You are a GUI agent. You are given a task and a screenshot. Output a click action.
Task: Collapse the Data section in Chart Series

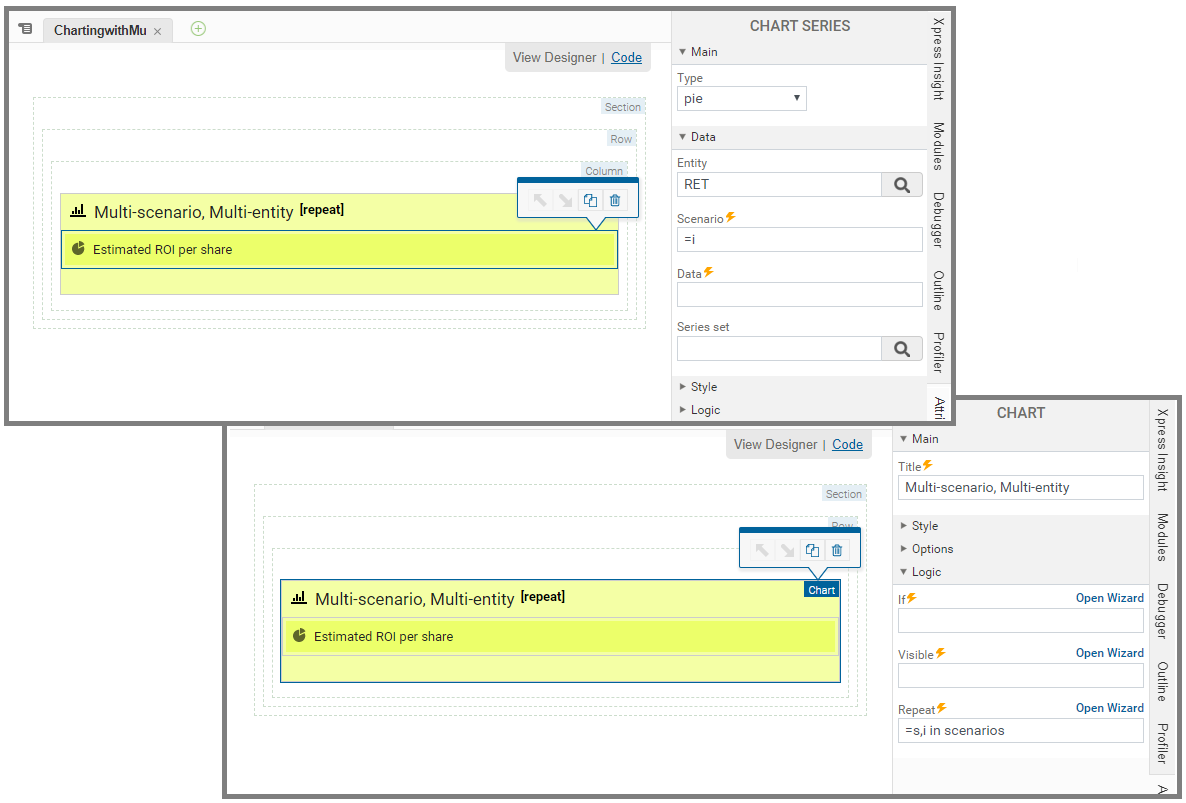pos(702,137)
